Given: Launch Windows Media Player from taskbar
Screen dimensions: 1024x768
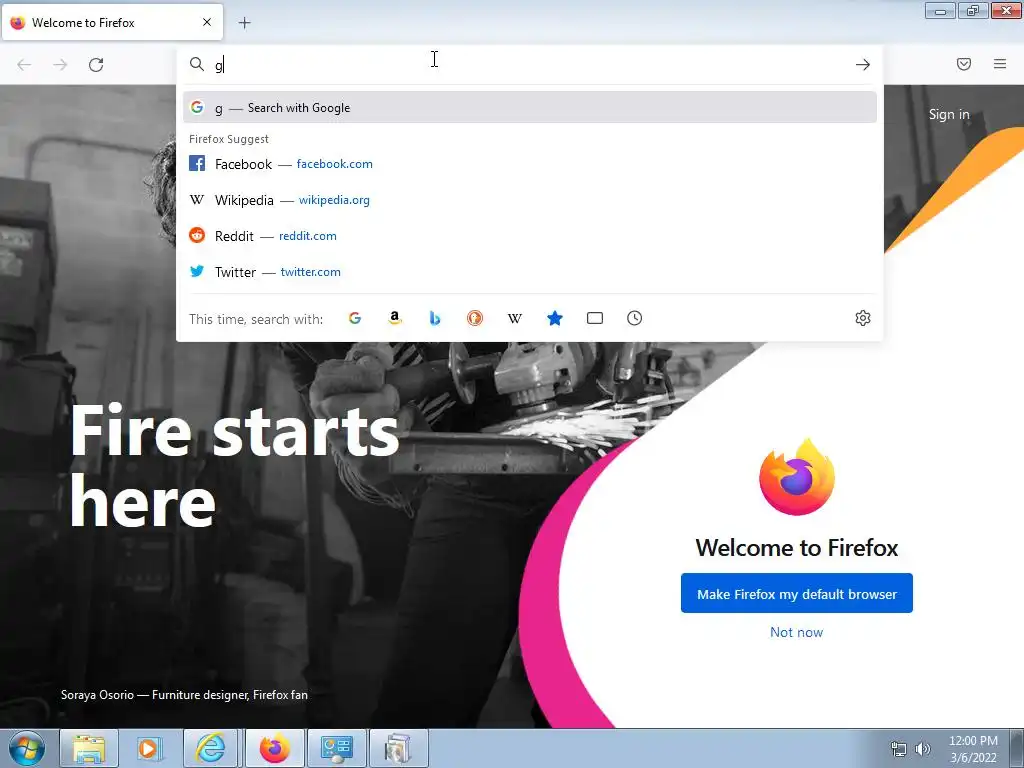Looking at the screenshot, I should (x=150, y=748).
